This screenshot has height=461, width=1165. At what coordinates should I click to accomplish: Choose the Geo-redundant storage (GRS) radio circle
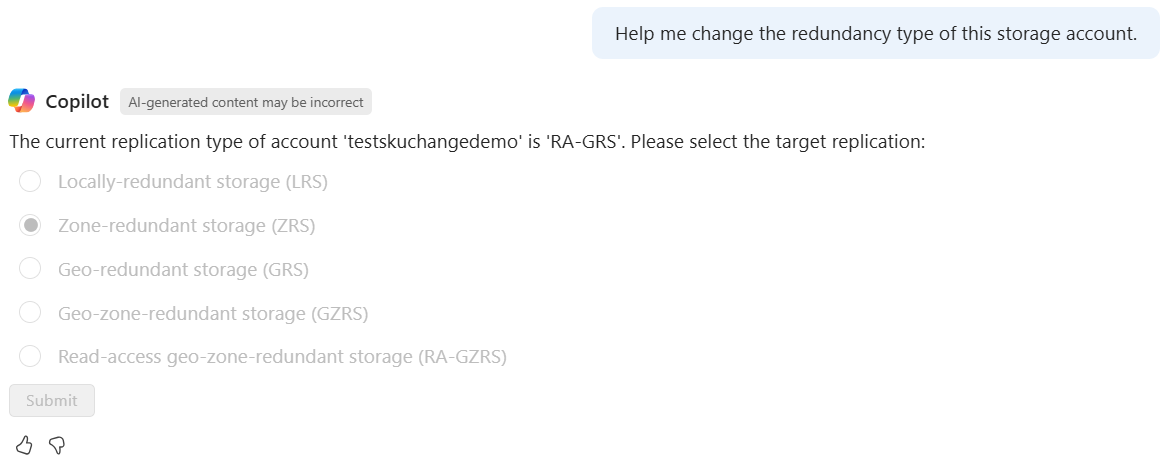pos(30,269)
